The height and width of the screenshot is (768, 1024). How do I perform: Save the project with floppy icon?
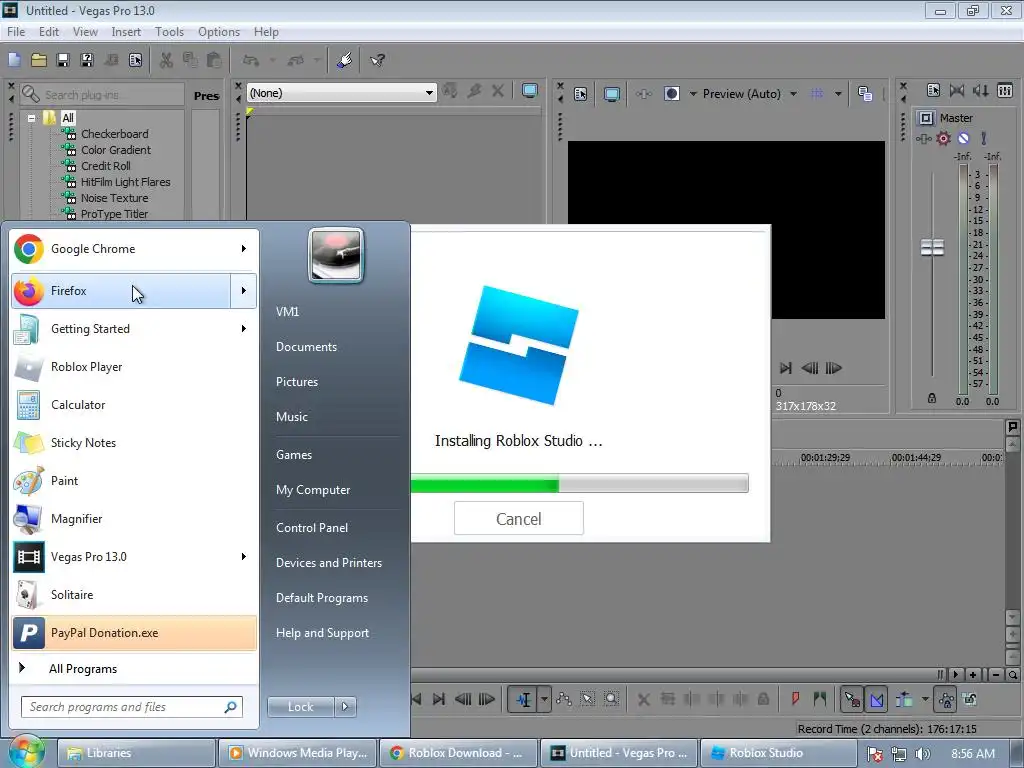coord(63,60)
